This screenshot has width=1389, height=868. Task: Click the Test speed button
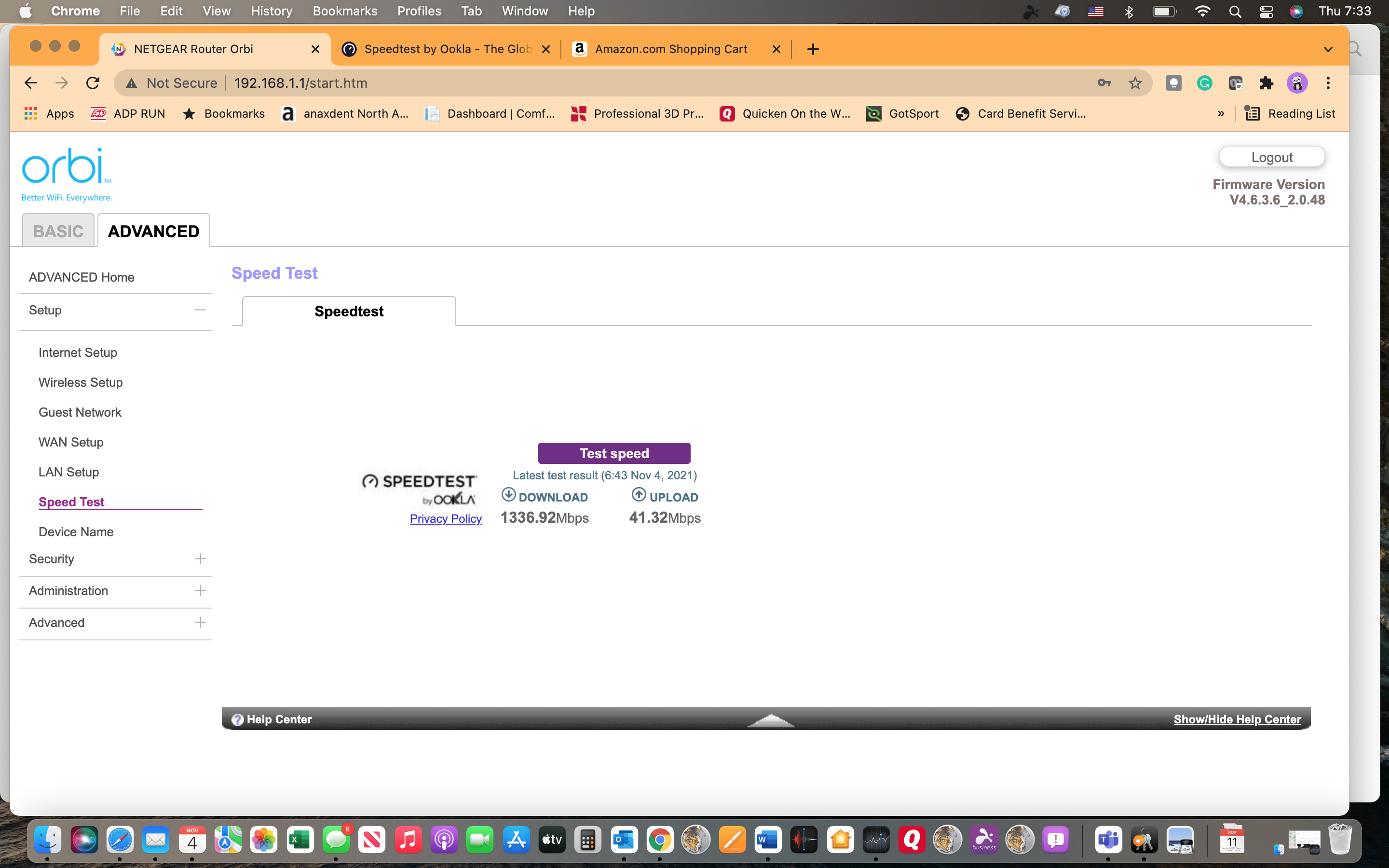613,453
